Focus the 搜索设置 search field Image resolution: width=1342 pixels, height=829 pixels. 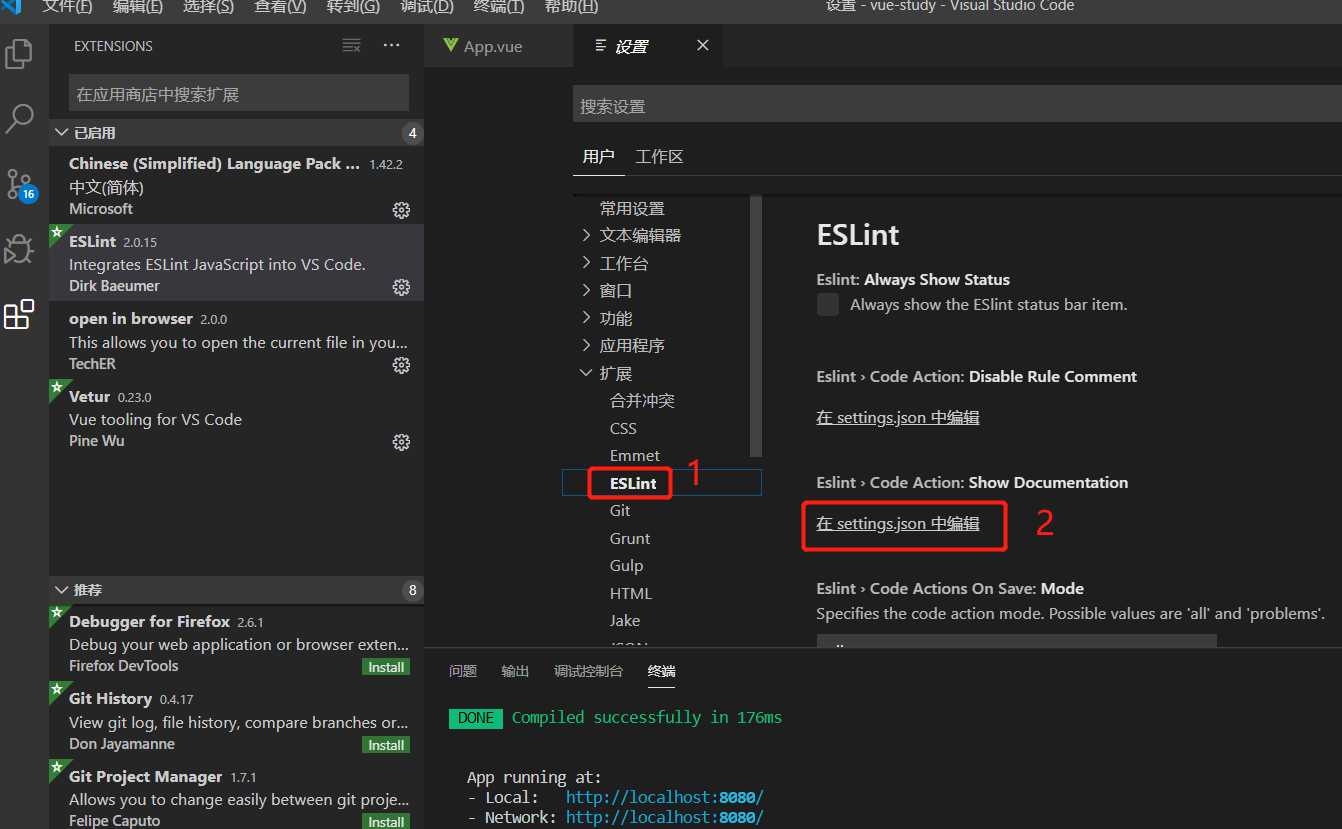pyautogui.click(x=957, y=106)
